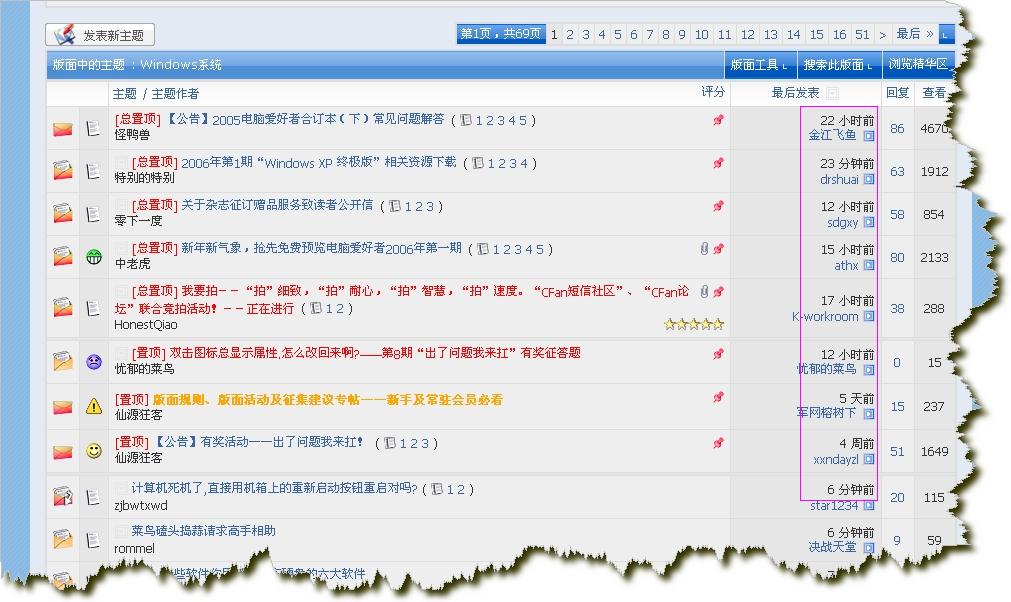Image resolution: width=1011 pixels, height=602 pixels.
Task: Click the next page > arrow
Action: point(883,34)
